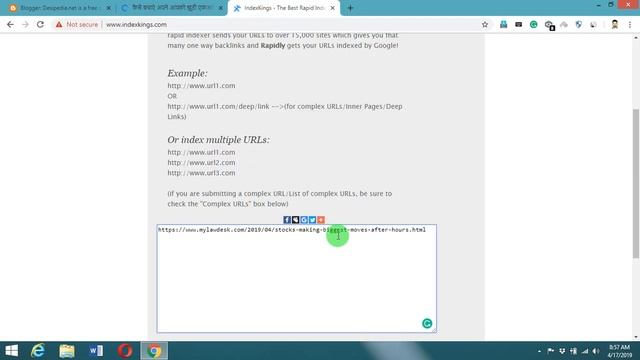Click the 'Or index multiple URLs:' heading

pyautogui.click(x=218, y=140)
